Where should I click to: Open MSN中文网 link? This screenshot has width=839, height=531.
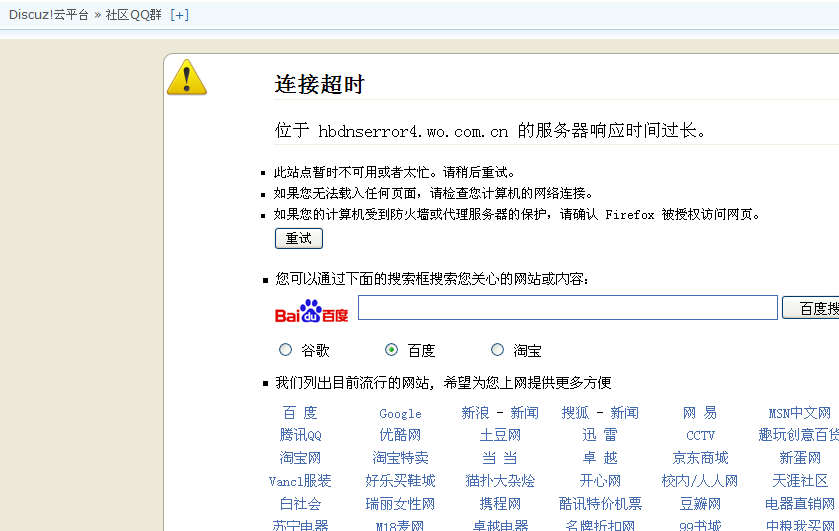coord(799,413)
